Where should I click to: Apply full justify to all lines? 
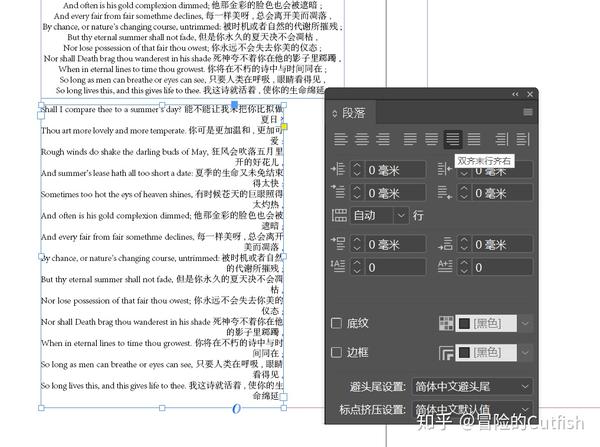(474, 139)
